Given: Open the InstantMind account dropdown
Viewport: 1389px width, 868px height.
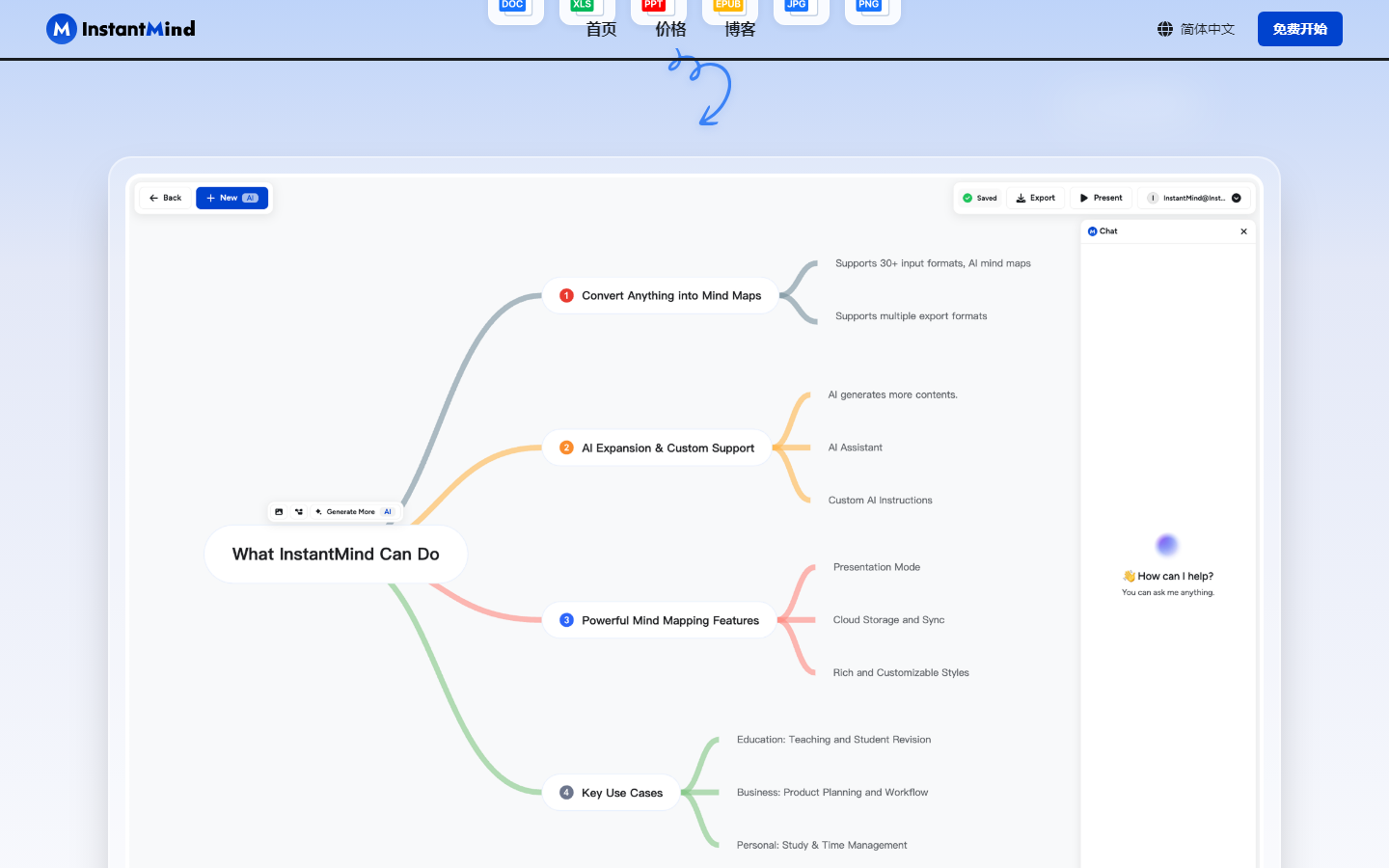Looking at the screenshot, I should coord(1194,198).
